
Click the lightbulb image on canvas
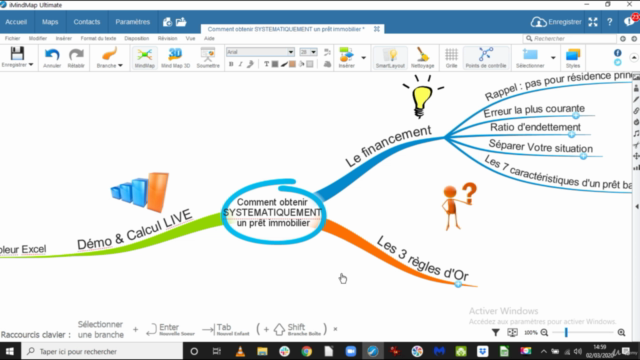[x=422, y=97]
